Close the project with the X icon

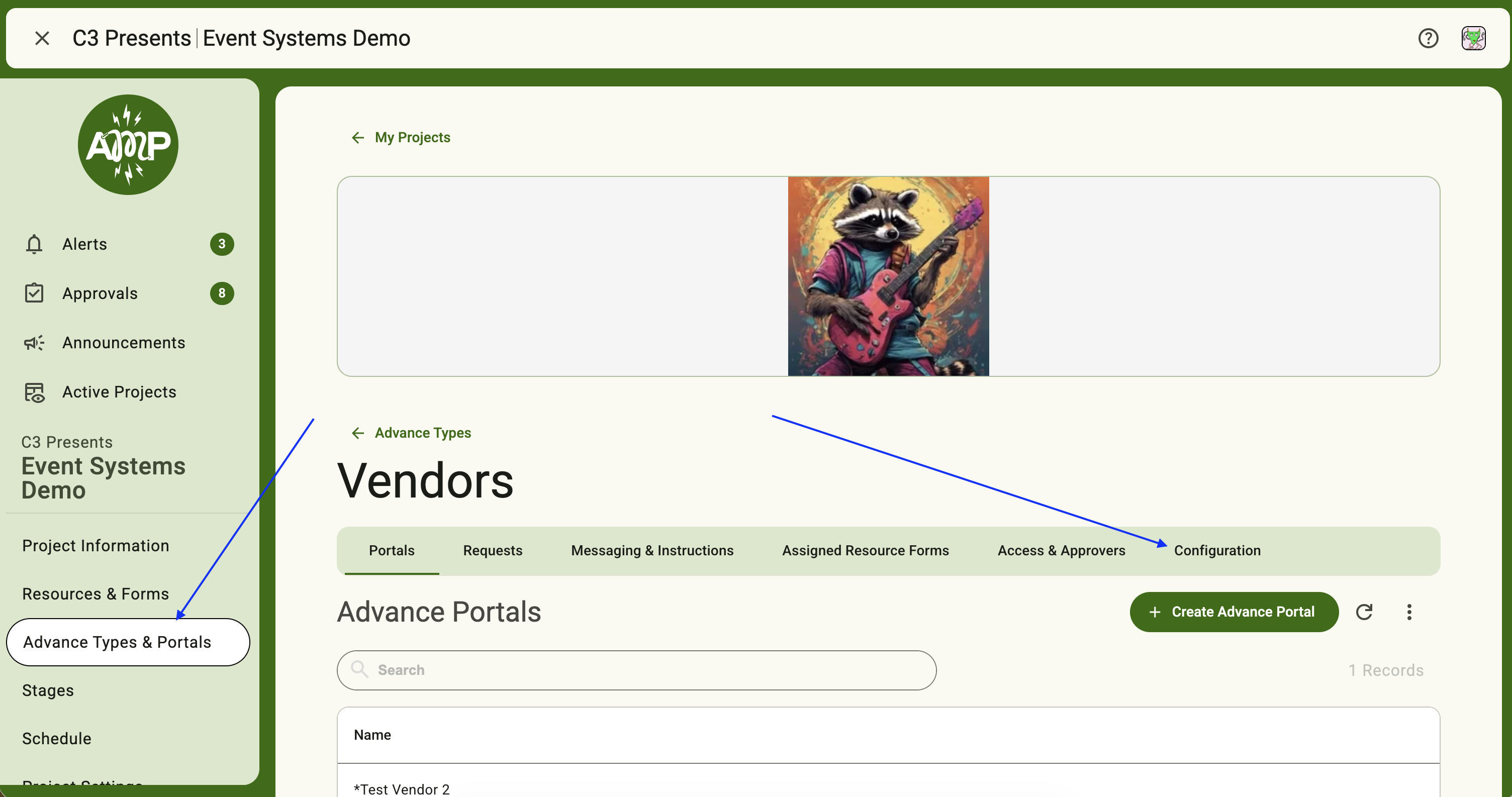tap(42, 38)
